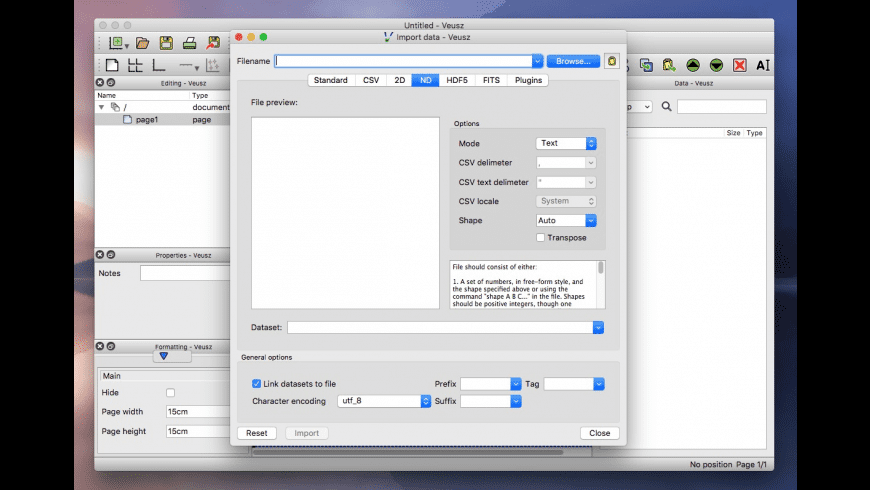The width and height of the screenshot is (870, 490).
Task: Toggle the Hide checkbox in Formatting panel
Action: (170, 393)
